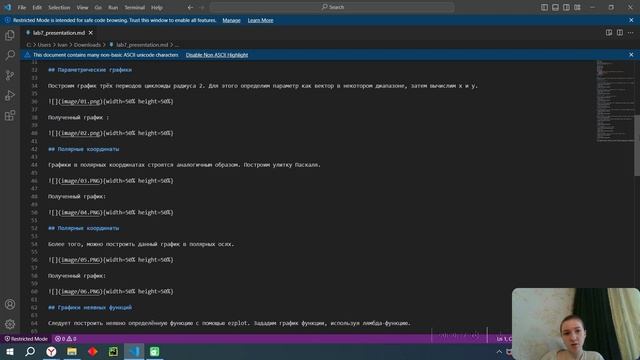Open Windows taskbar search

(x=30, y=351)
